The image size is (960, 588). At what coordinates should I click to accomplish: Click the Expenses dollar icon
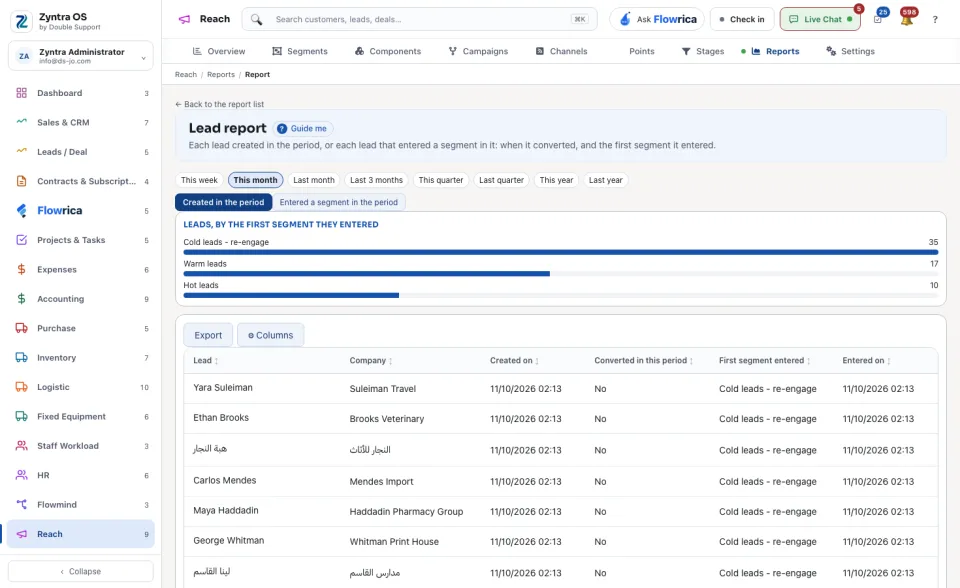click(x=21, y=270)
